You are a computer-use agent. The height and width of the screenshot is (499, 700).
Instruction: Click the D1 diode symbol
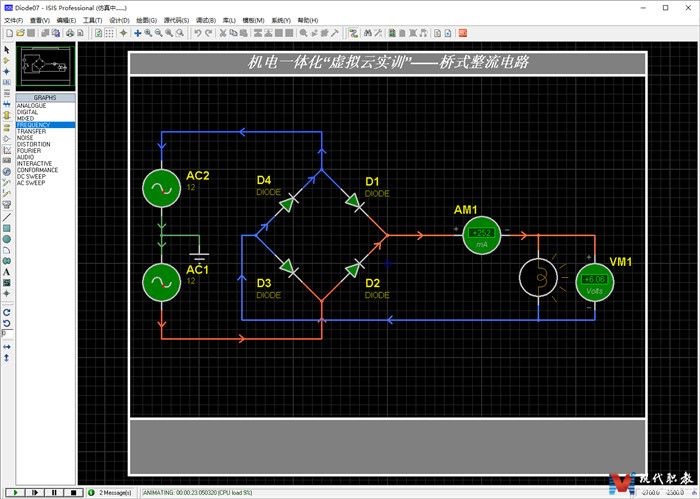tap(354, 202)
